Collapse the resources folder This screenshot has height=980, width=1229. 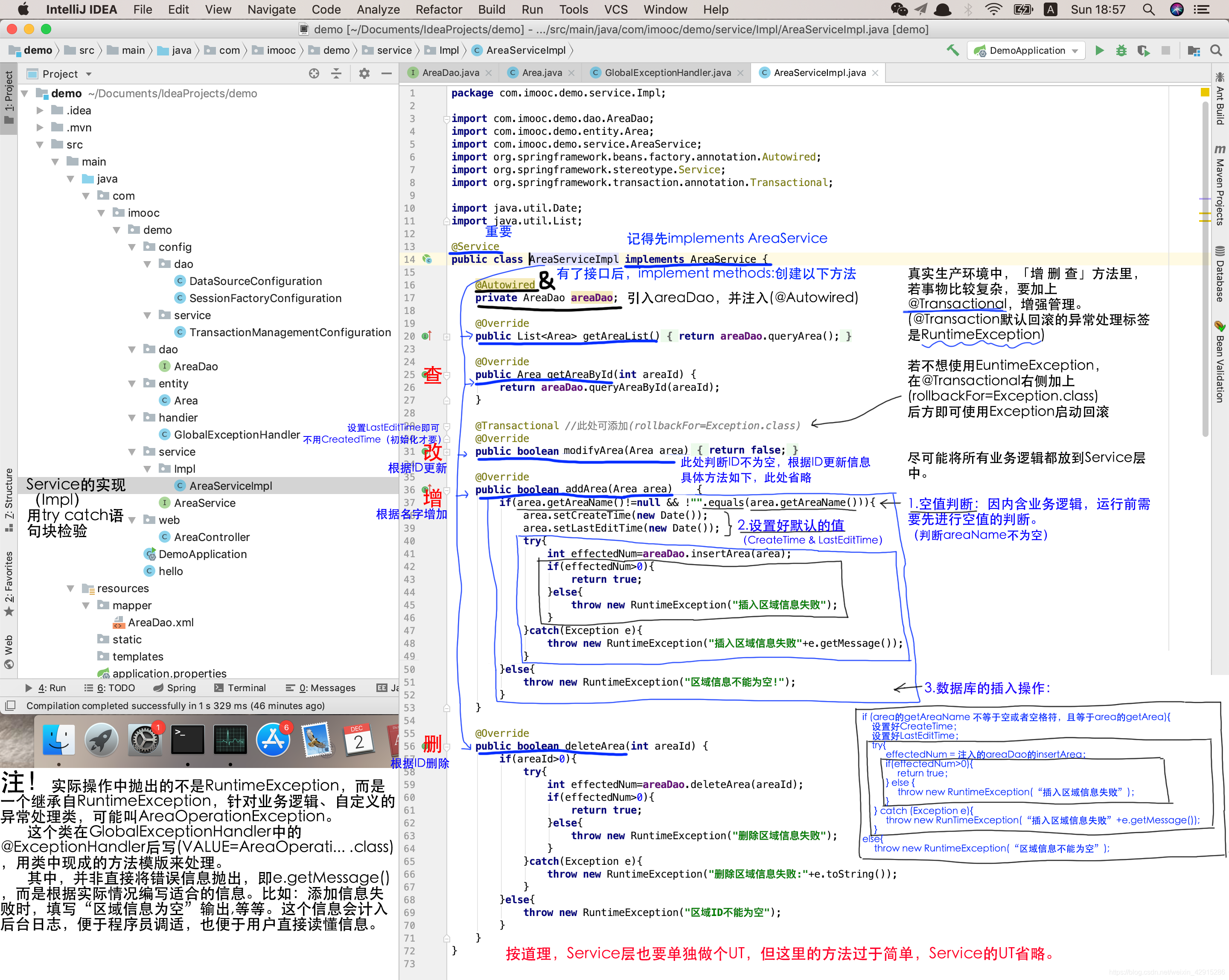[x=70, y=589]
